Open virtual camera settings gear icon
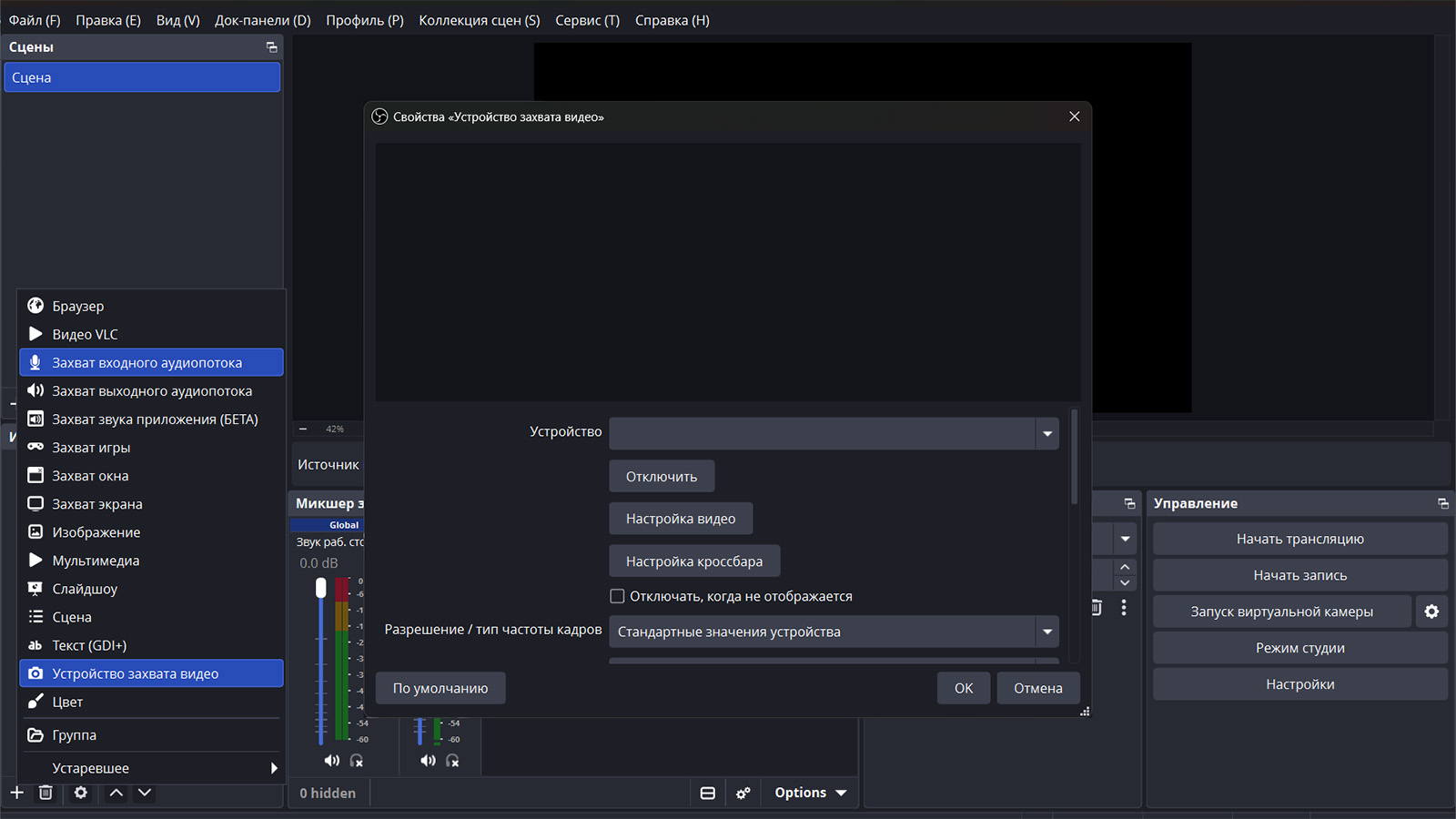Image resolution: width=1456 pixels, height=819 pixels. pyautogui.click(x=1431, y=612)
